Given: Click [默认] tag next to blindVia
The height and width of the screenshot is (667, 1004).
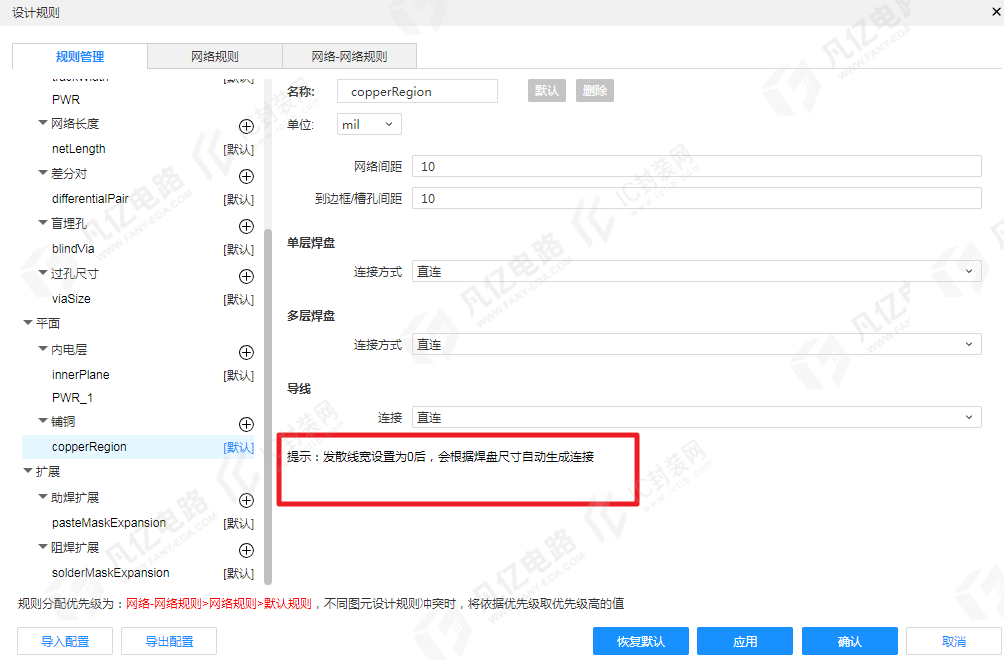Looking at the screenshot, I should click(x=239, y=249).
